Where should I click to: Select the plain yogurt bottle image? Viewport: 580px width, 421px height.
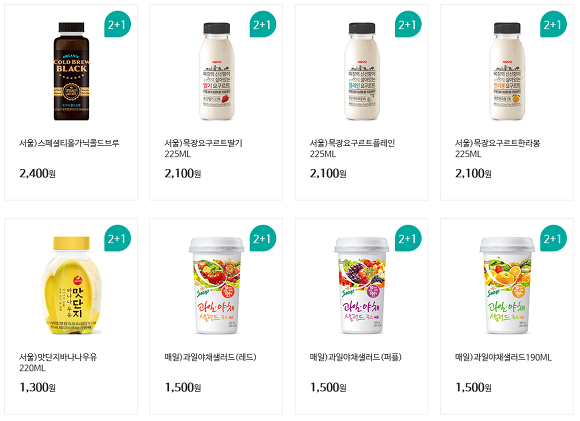click(362, 71)
